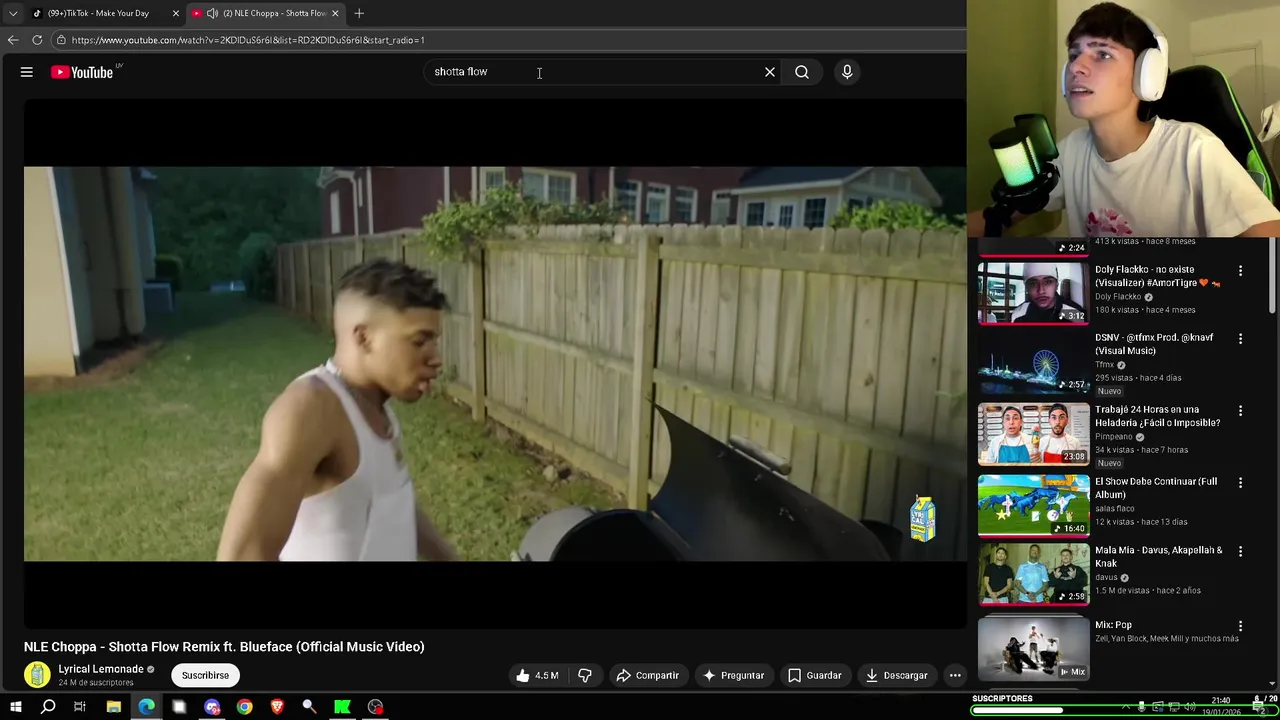Download the video with Descargar
This screenshot has height=720, width=1280.
click(x=897, y=675)
